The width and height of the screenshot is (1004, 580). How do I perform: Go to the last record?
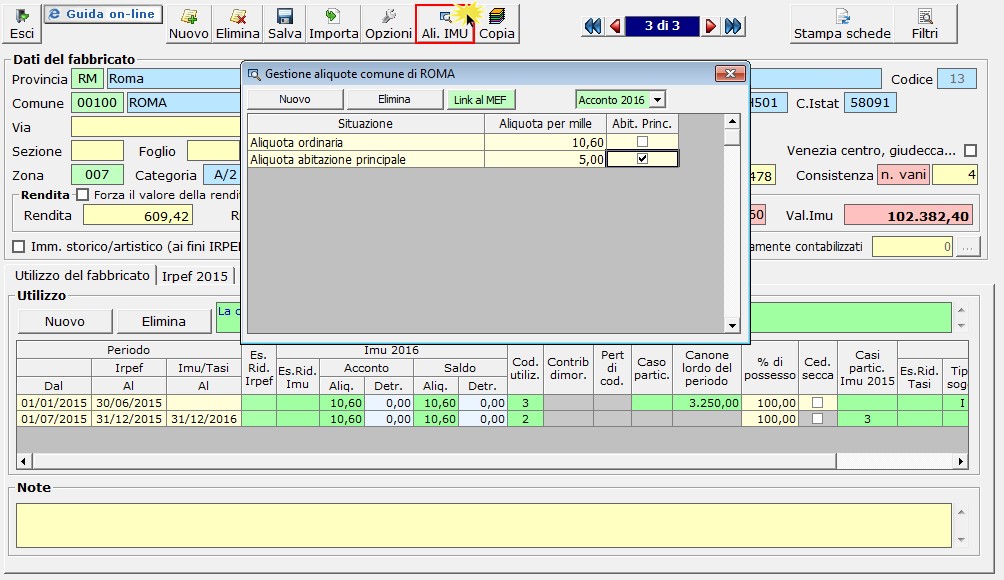733,26
